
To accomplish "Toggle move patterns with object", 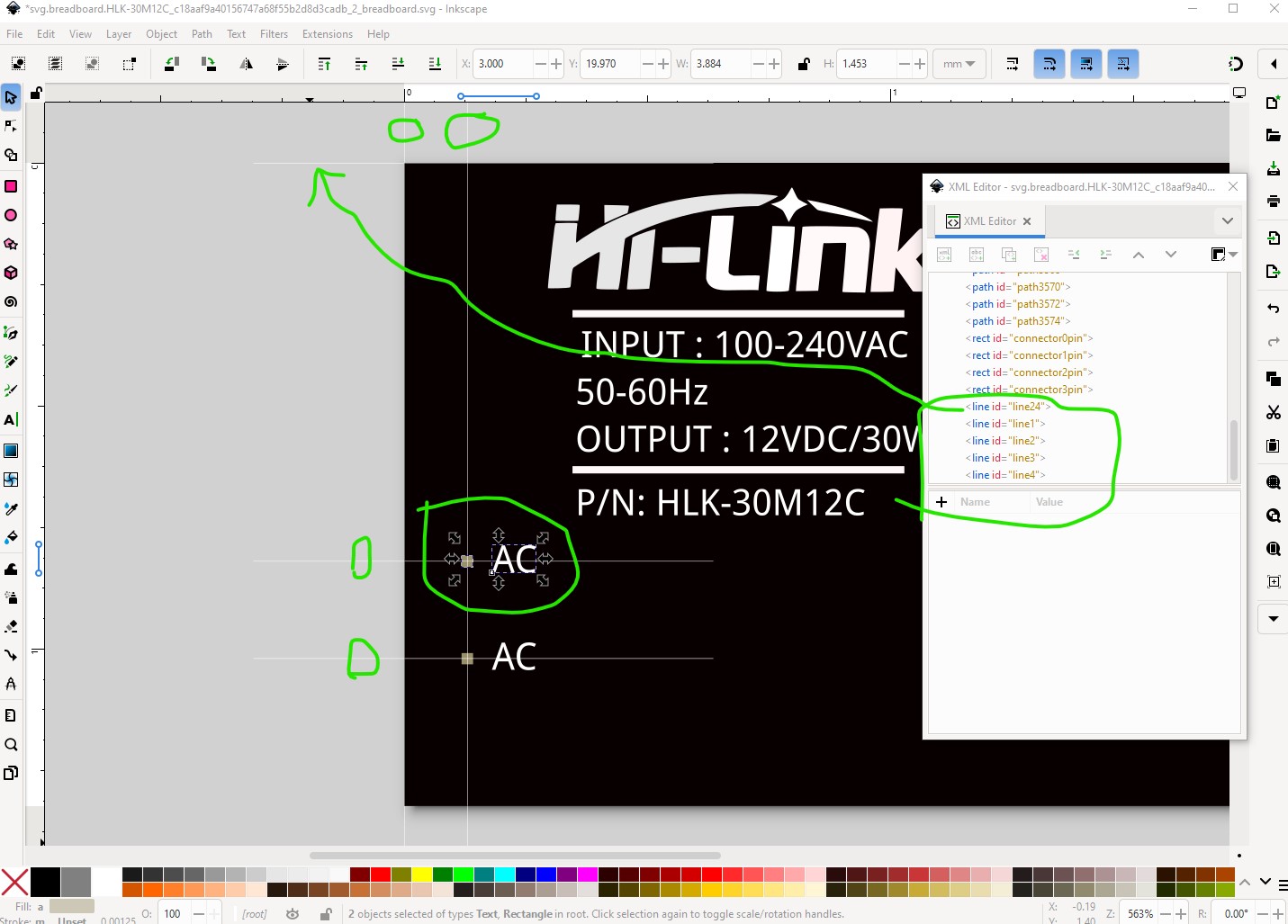I will tap(1123, 64).
